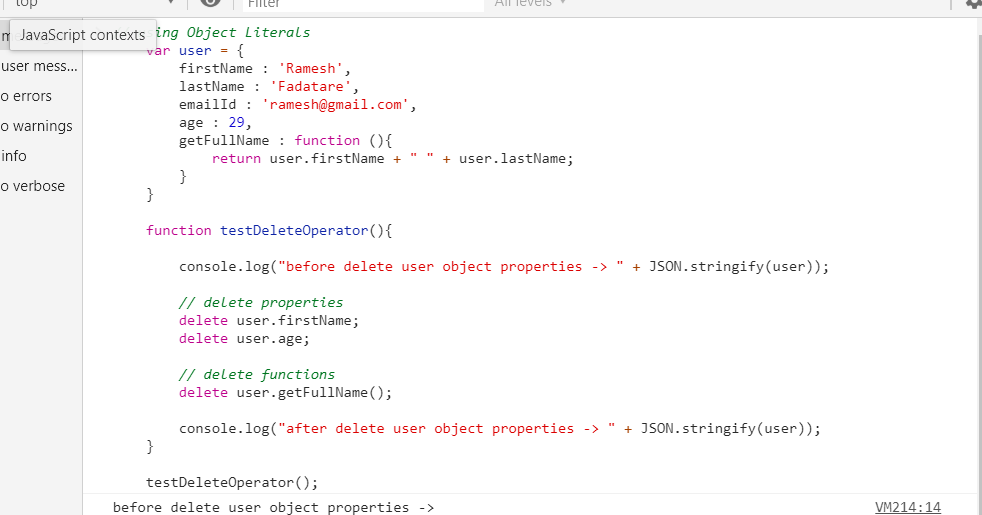The width and height of the screenshot is (982, 515).
Task: Select the 'verbose' sidebar filter
Action: click(x=41, y=186)
